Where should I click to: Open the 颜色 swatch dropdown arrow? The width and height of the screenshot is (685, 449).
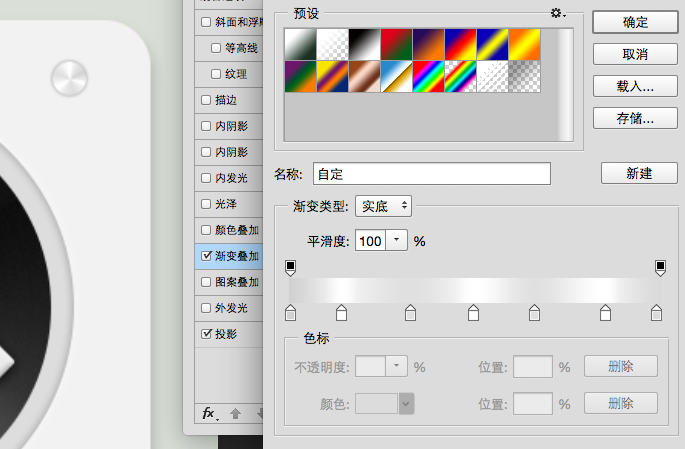[406, 404]
